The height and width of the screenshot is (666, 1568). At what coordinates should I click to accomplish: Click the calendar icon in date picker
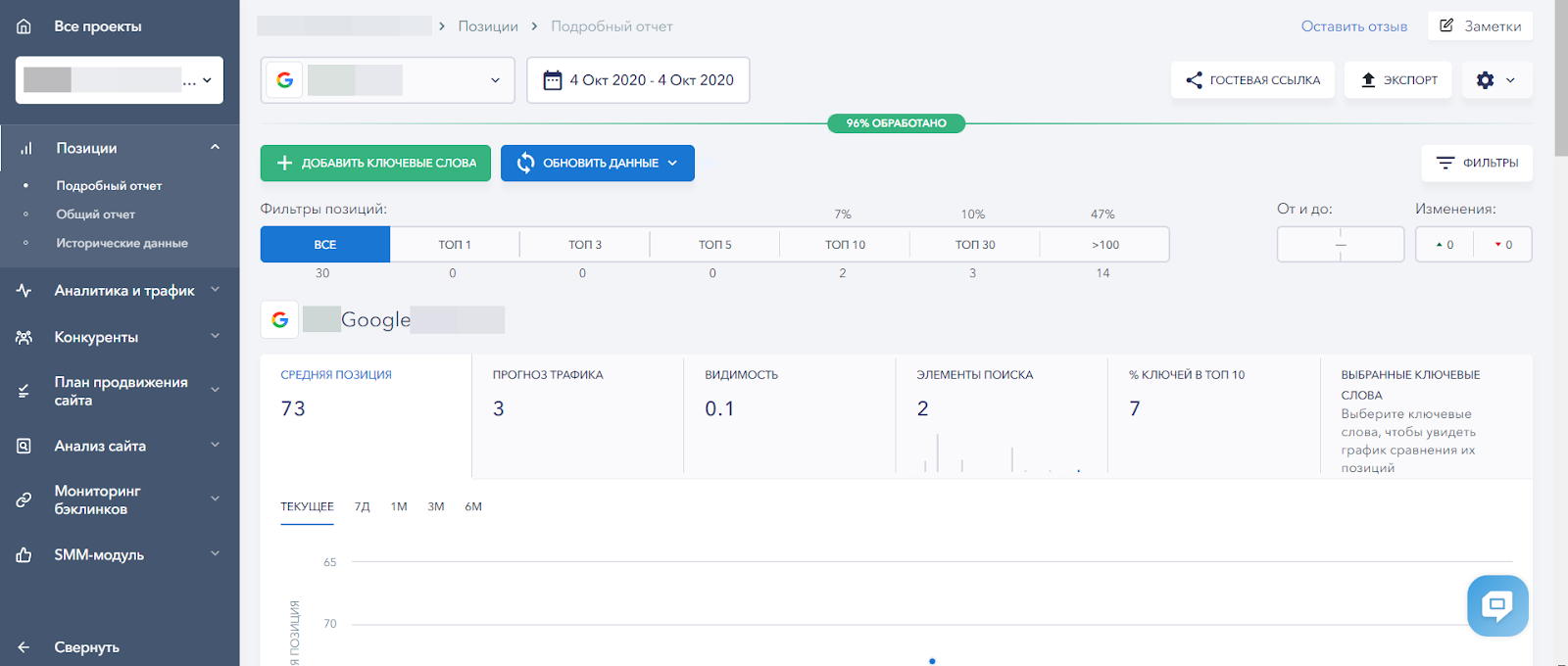tap(553, 80)
